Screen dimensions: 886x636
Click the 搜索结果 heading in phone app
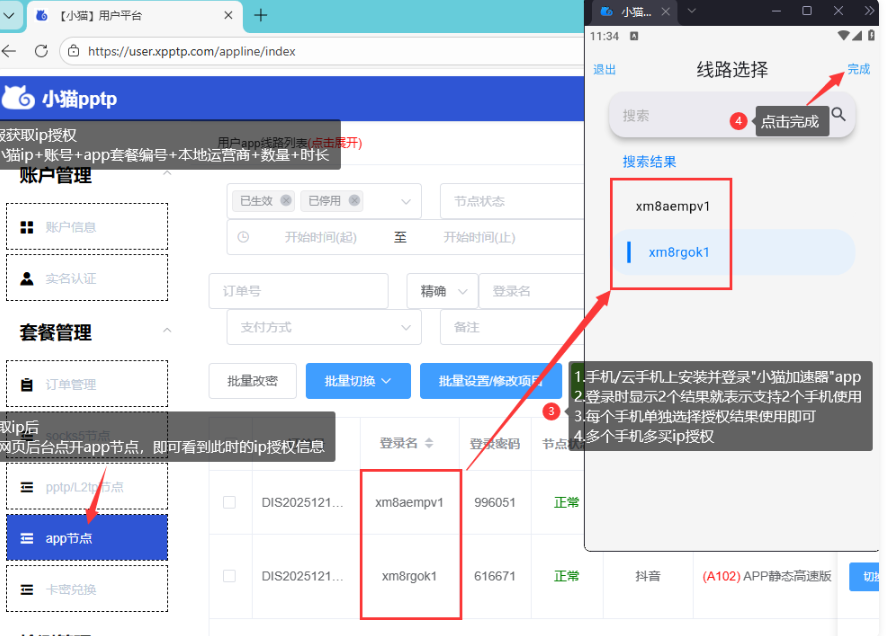[x=649, y=162]
